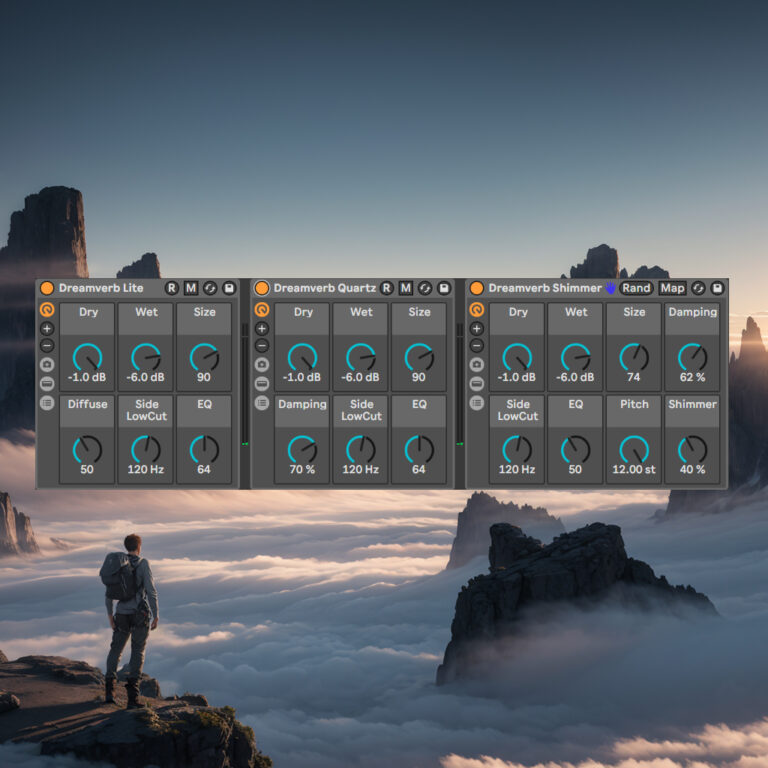This screenshot has height=768, width=768.
Task: Click the Shimmer knob showing 40 %
Action: tap(692, 450)
